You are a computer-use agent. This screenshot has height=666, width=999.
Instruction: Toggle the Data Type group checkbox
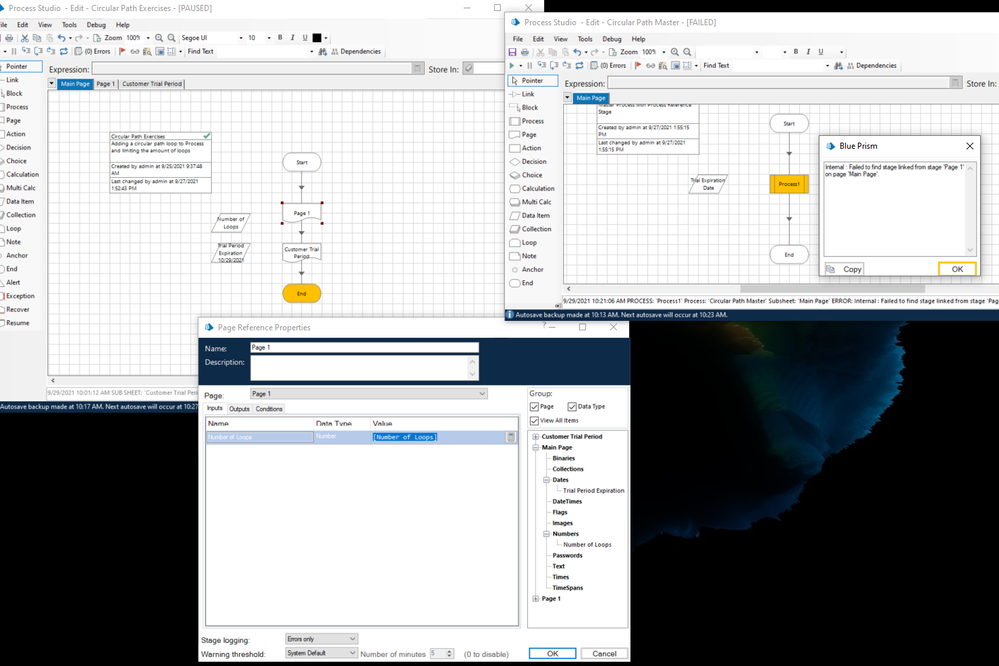(x=571, y=407)
